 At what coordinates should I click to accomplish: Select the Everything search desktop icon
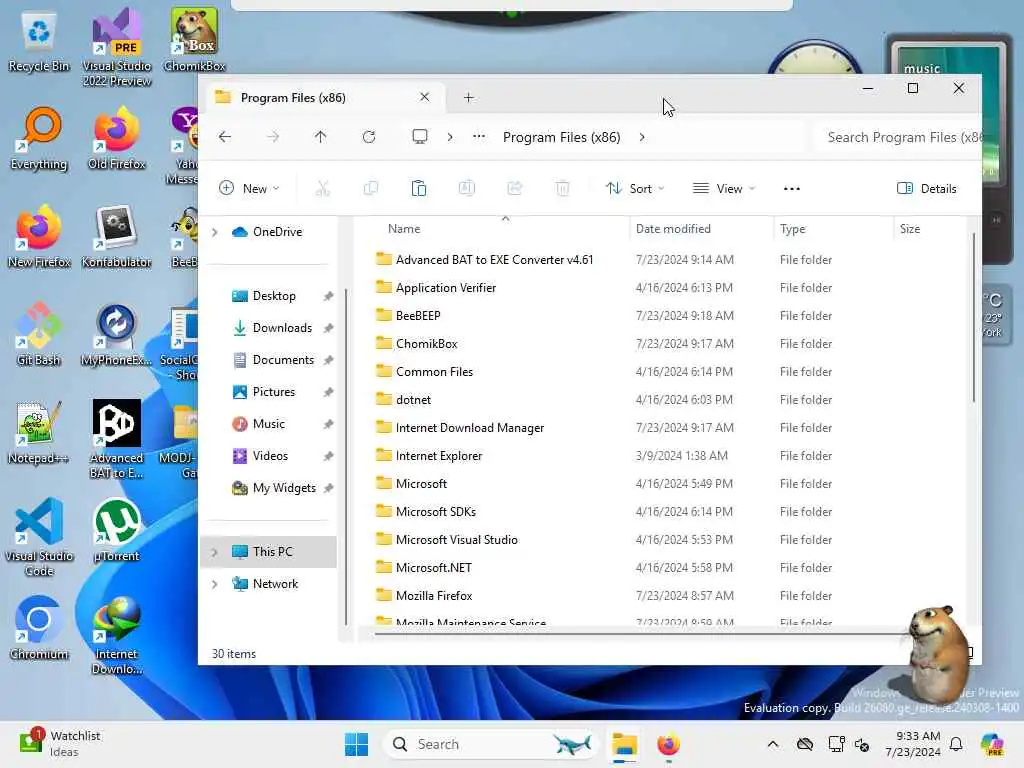pyautogui.click(x=39, y=139)
